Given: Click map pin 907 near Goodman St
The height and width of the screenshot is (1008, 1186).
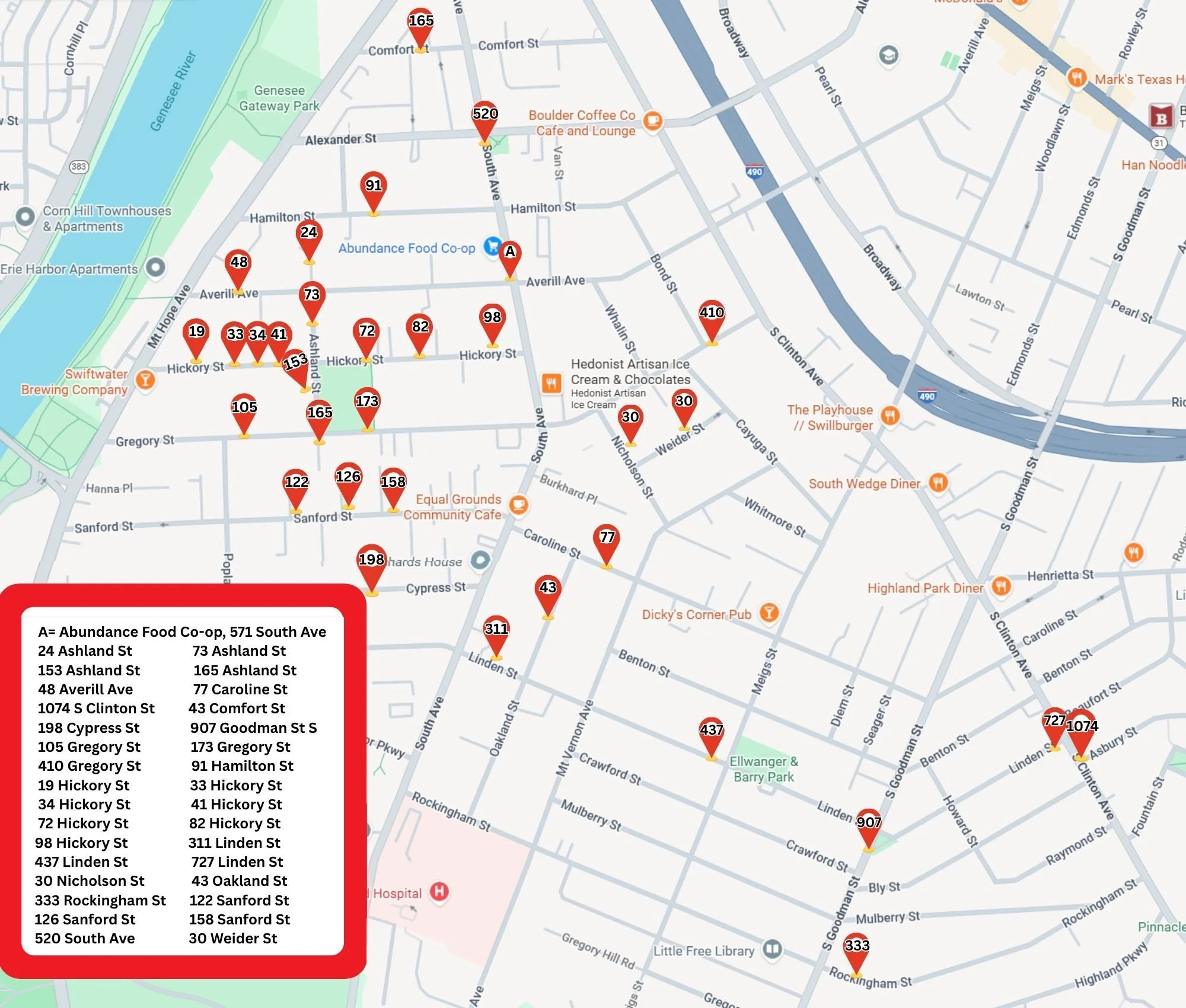Looking at the screenshot, I should [869, 828].
